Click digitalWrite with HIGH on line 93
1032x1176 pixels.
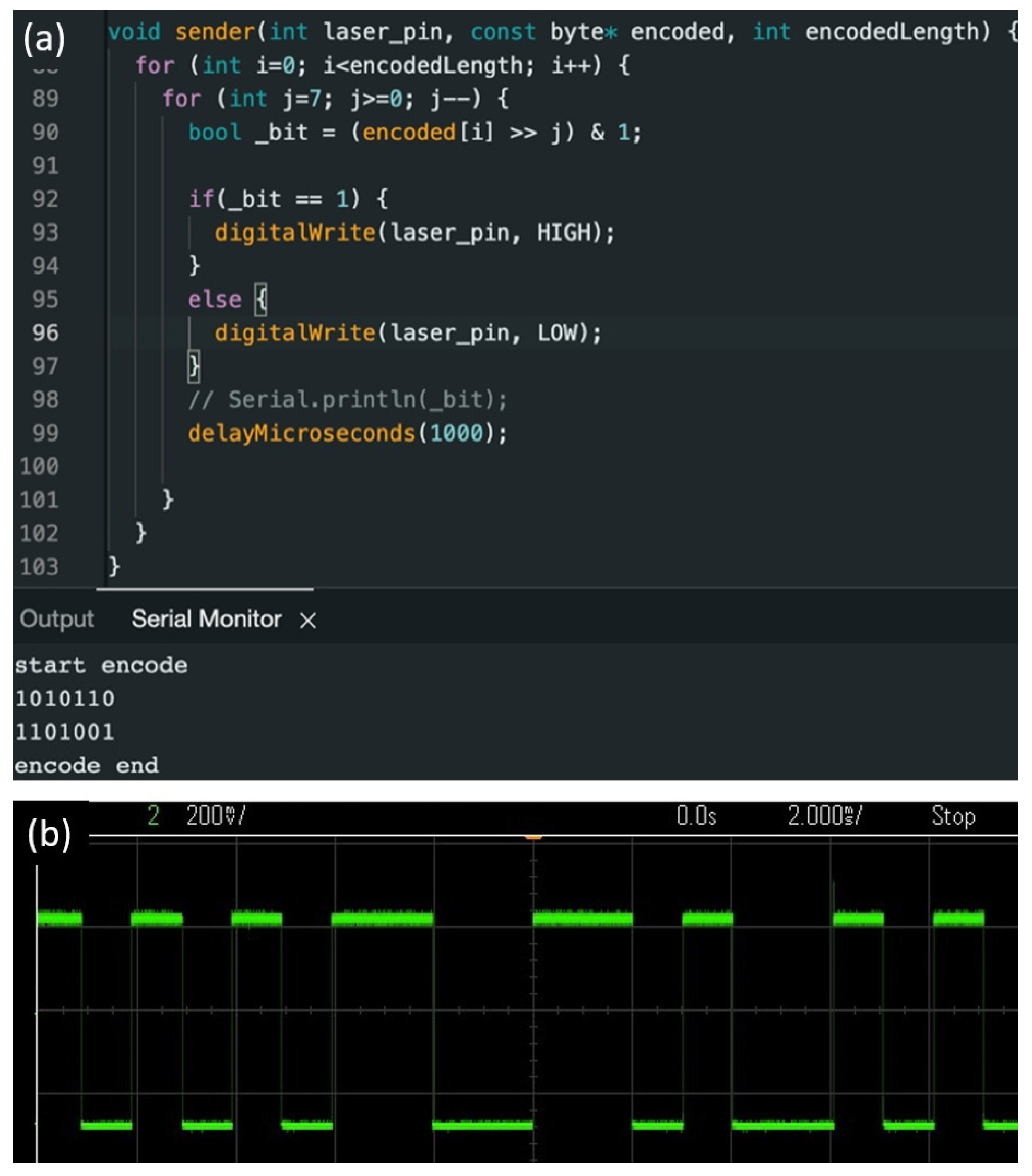tap(294, 232)
